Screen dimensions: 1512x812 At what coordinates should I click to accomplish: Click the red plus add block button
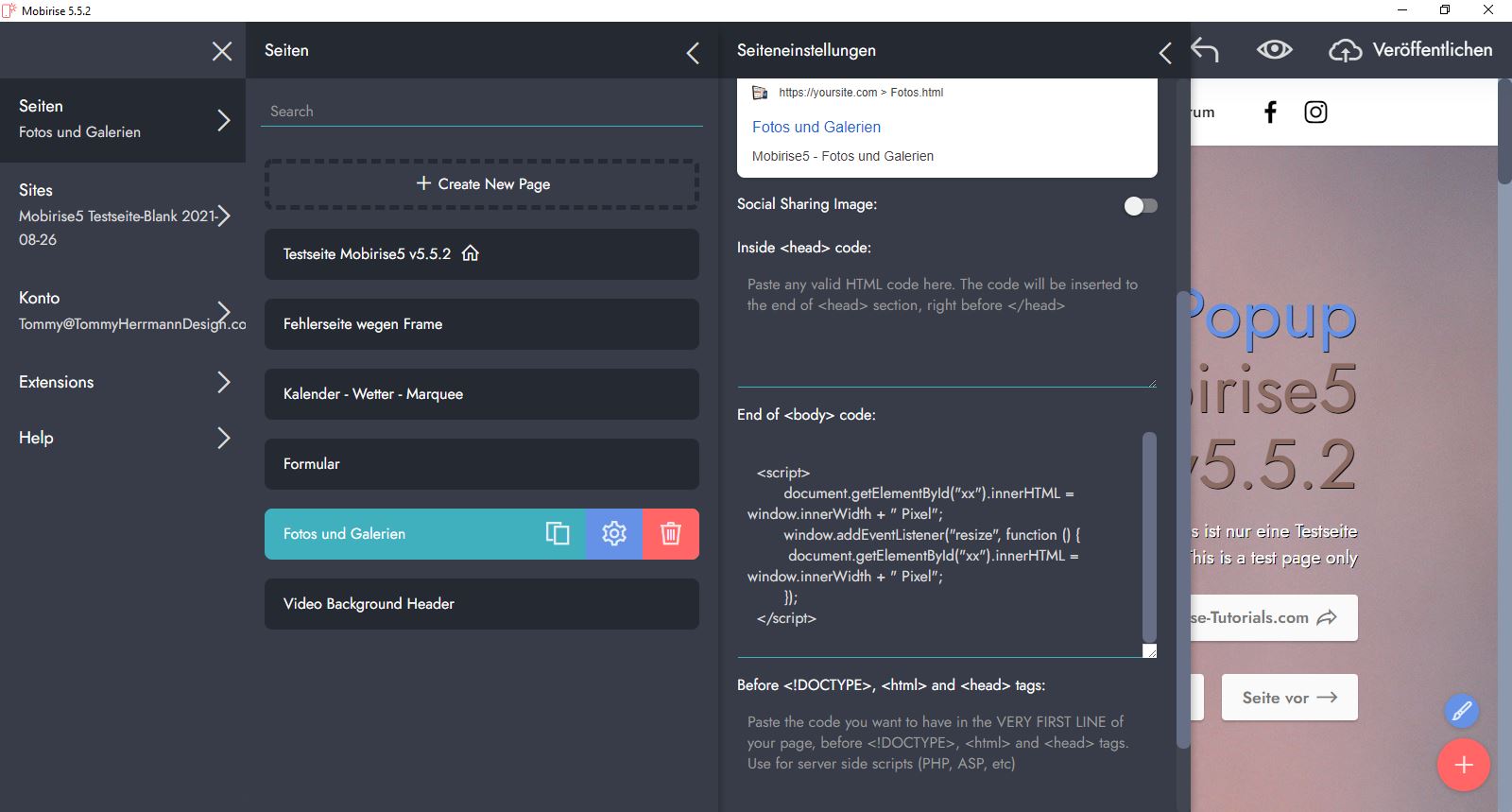[1463, 765]
